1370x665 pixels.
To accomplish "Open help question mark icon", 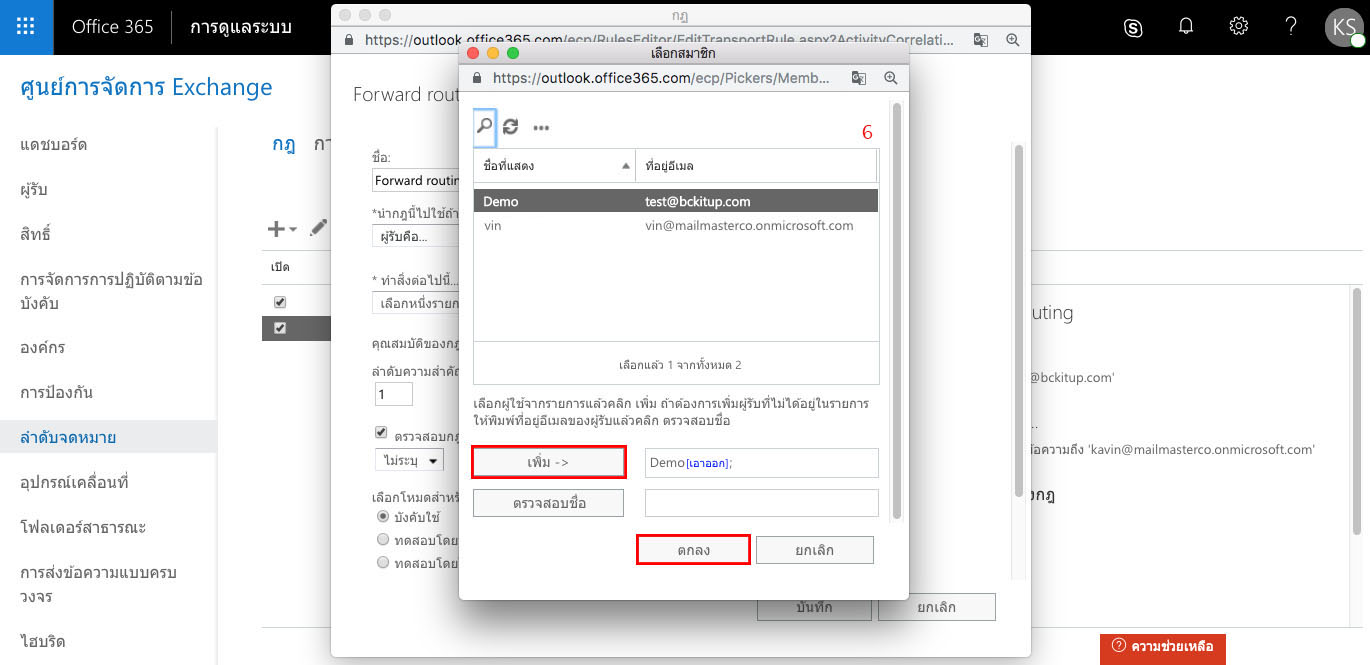I will 1291,27.
